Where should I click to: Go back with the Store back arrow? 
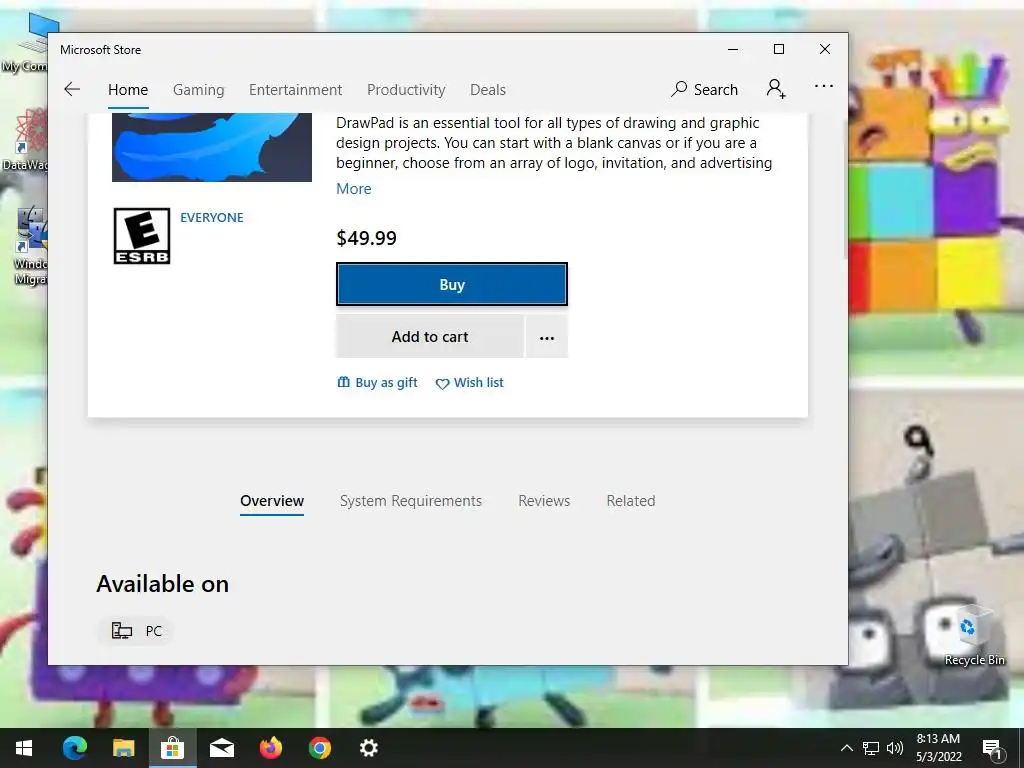click(x=72, y=89)
